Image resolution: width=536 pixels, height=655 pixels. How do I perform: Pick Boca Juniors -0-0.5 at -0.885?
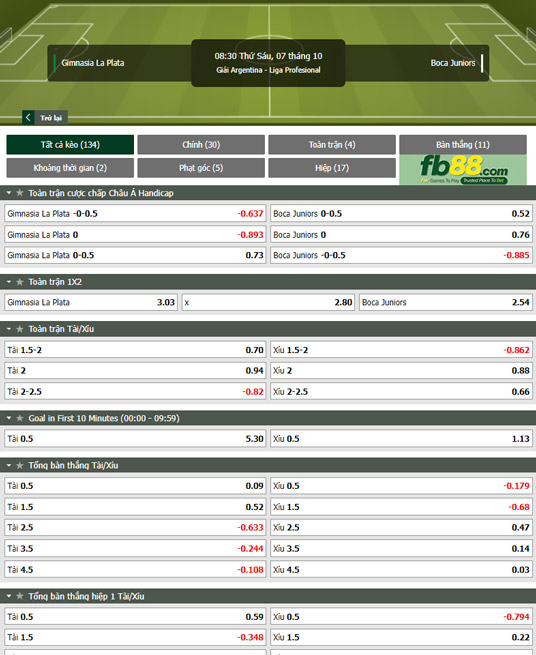401,255
